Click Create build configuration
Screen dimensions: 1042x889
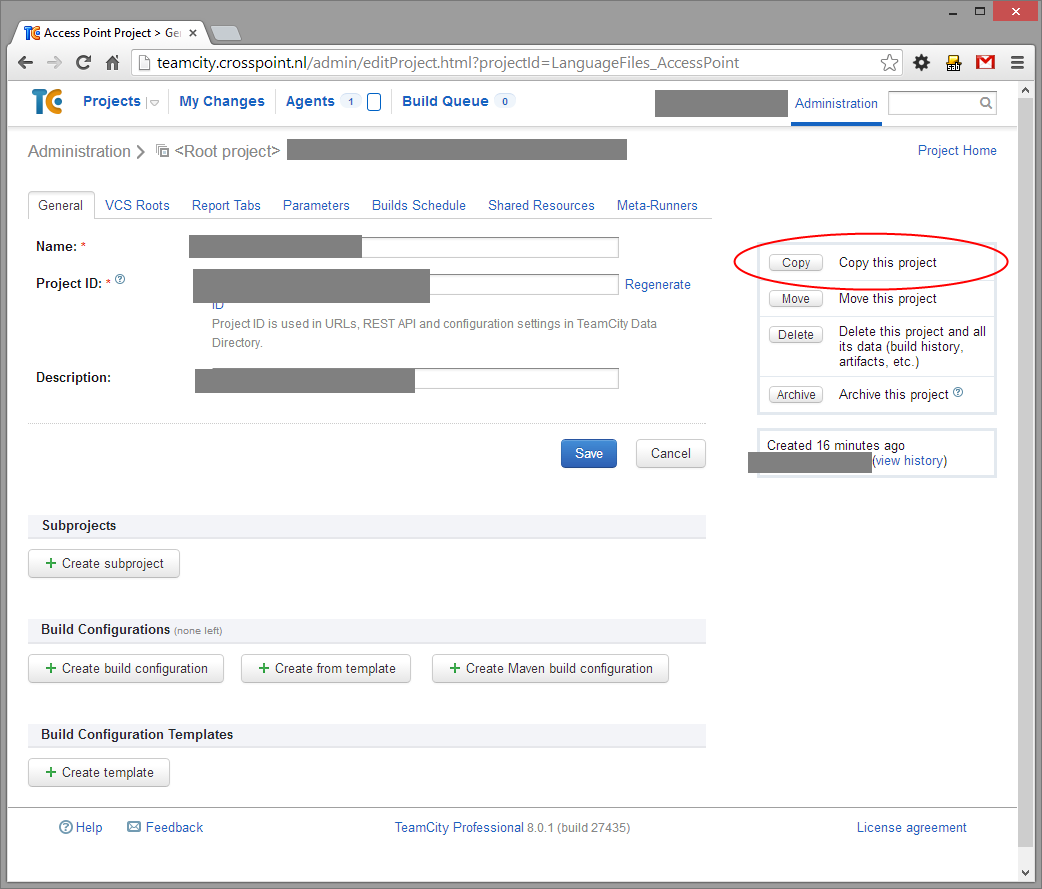pos(126,668)
